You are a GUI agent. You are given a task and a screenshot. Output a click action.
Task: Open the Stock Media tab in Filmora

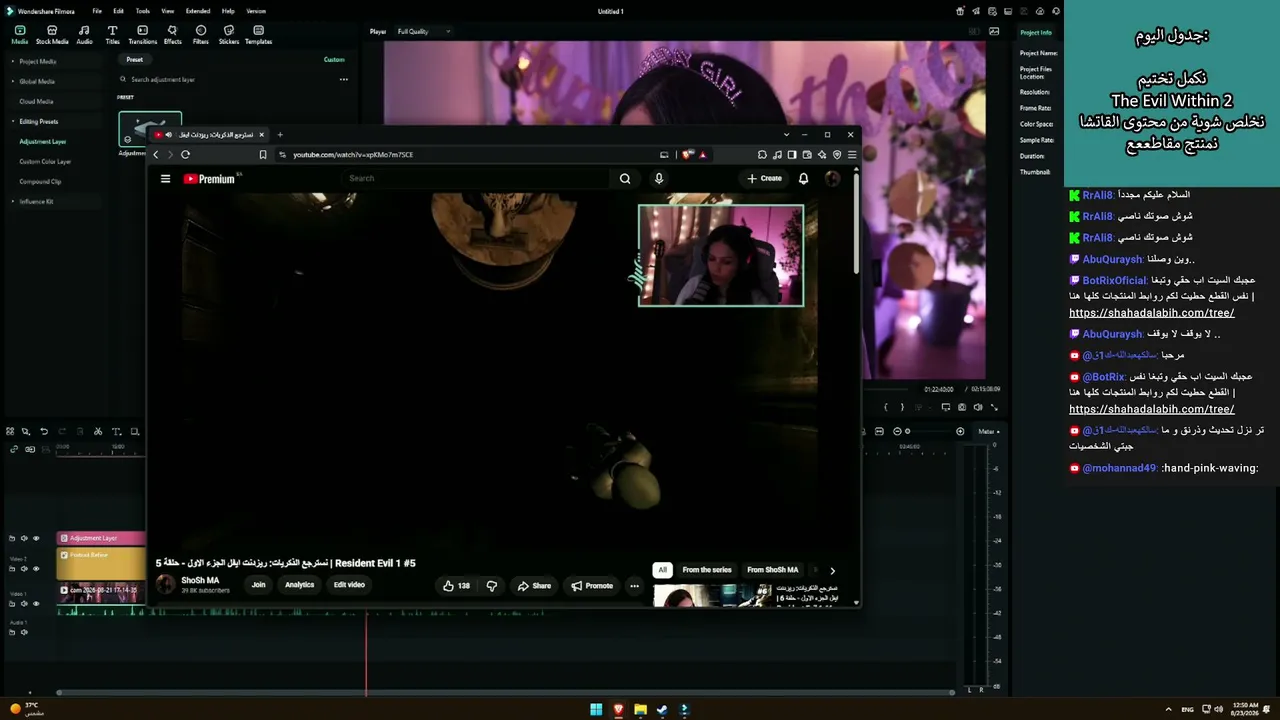(x=52, y=35)
